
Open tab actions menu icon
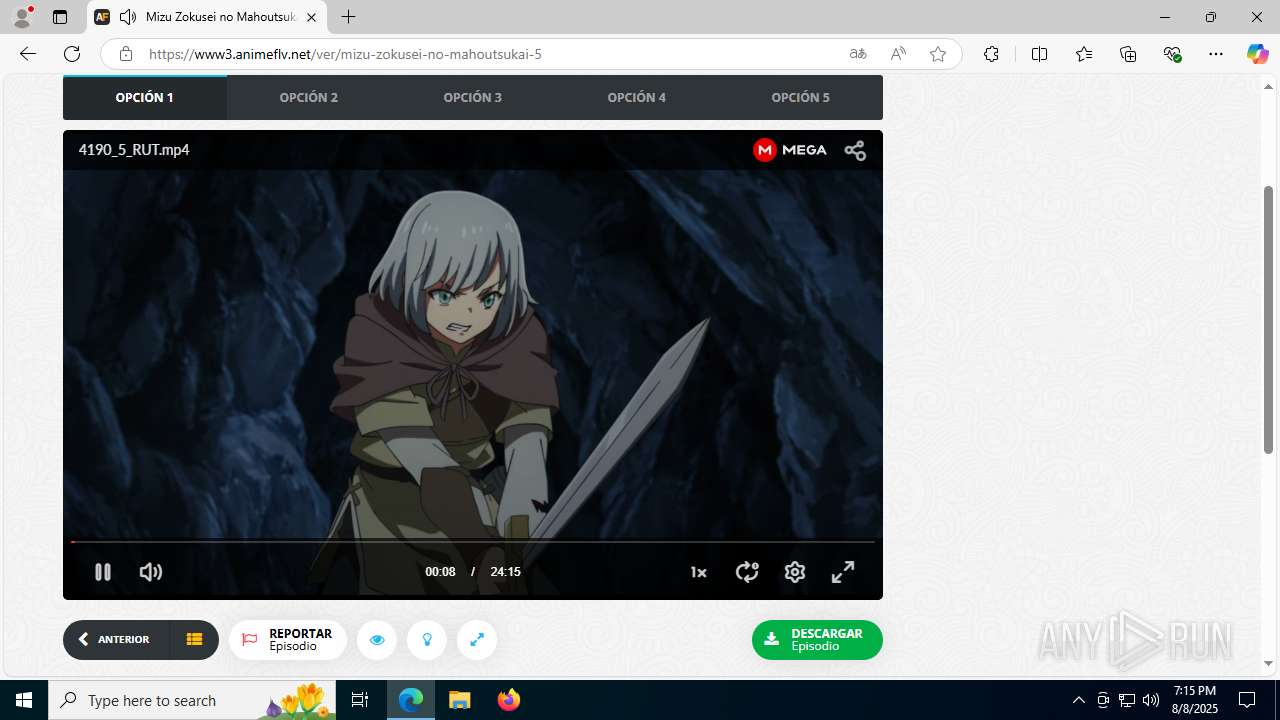coord(60,17)
